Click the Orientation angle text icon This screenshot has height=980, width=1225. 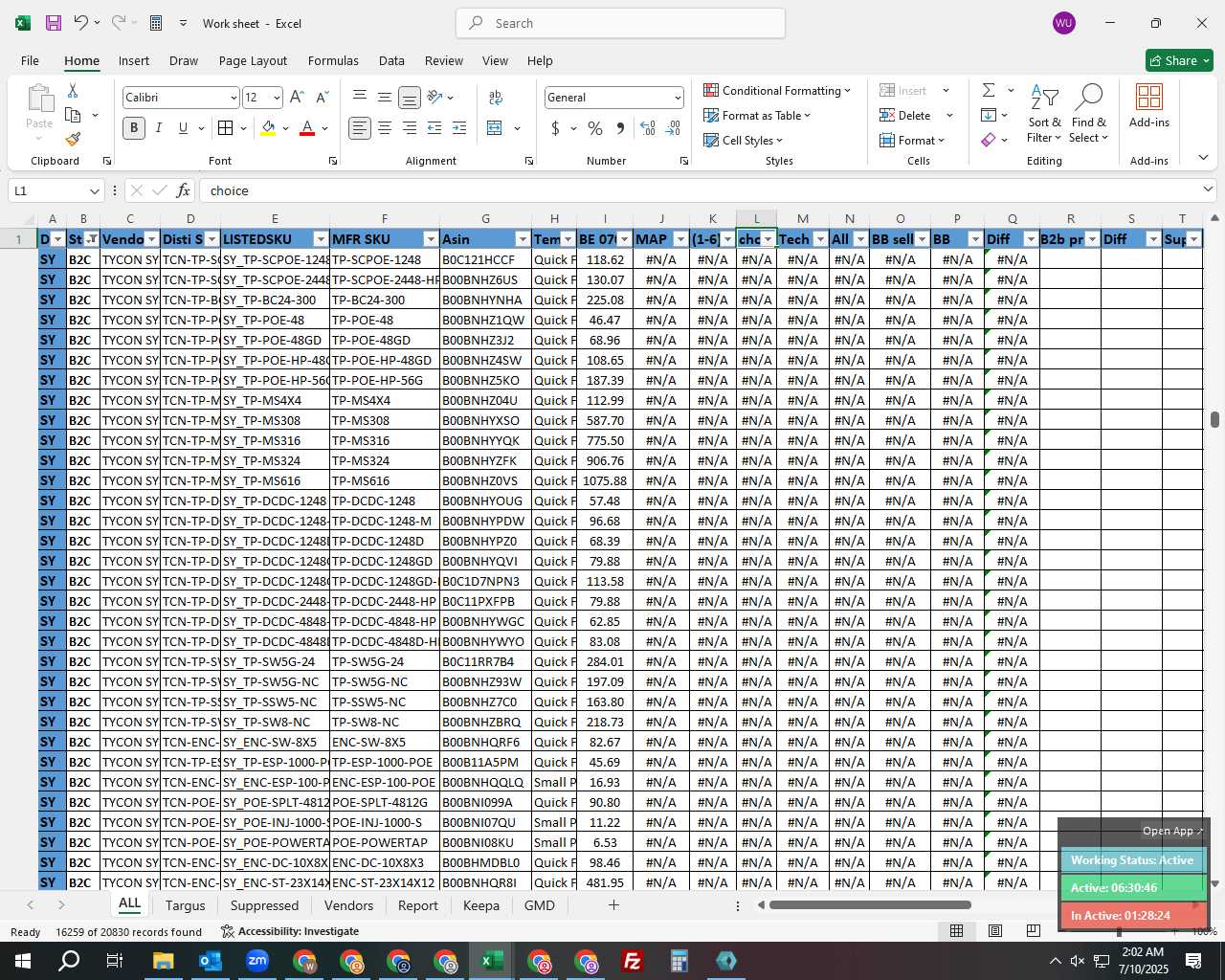(434, 98)
